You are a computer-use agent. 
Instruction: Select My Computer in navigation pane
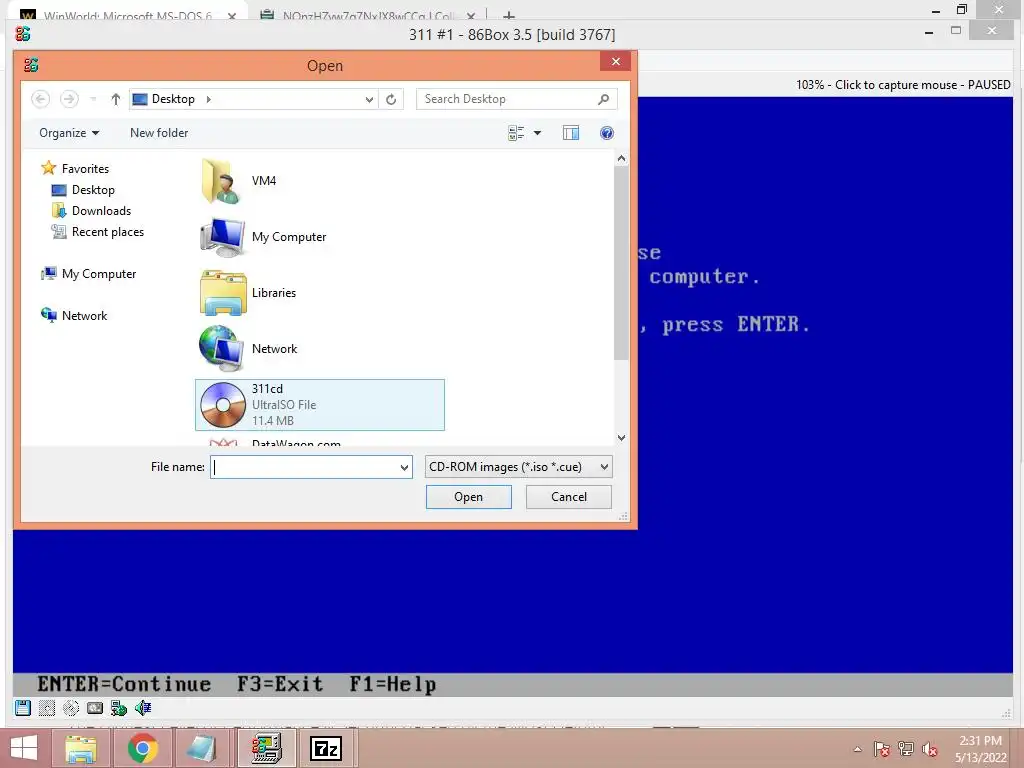pyautogui.click(x=99, y=274)
